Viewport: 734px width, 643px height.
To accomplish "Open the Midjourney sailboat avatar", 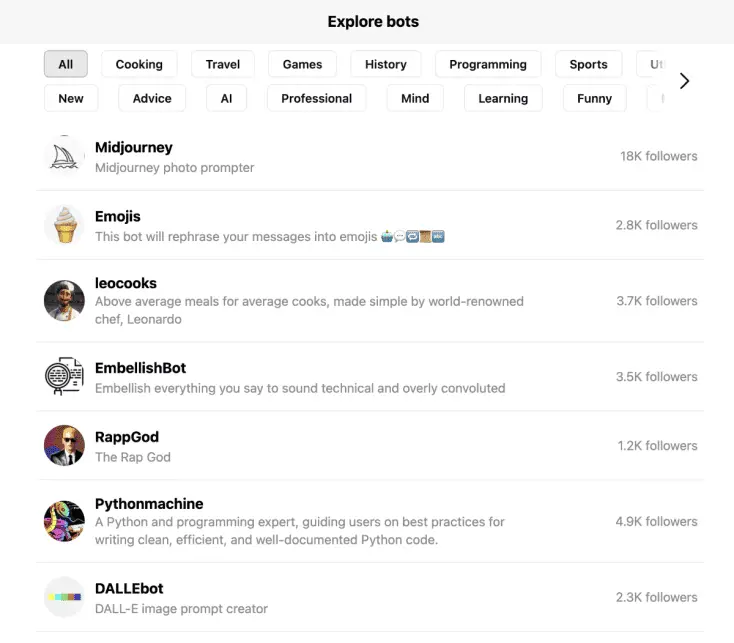I will (64, 156).
